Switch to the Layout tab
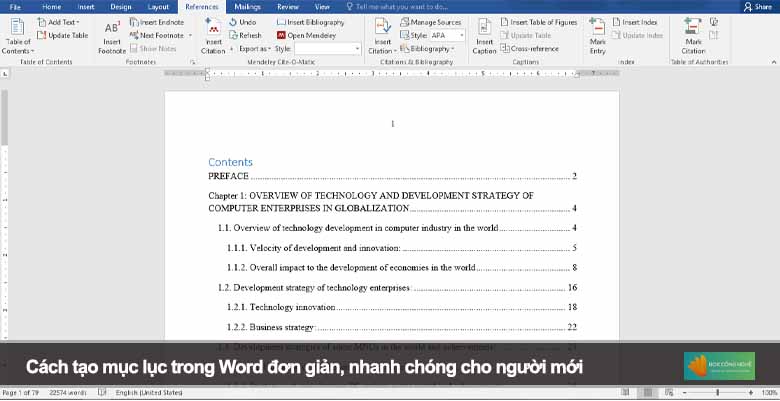Screen dimensions: 780x401 pyautogui.click(x=158, y=7)
